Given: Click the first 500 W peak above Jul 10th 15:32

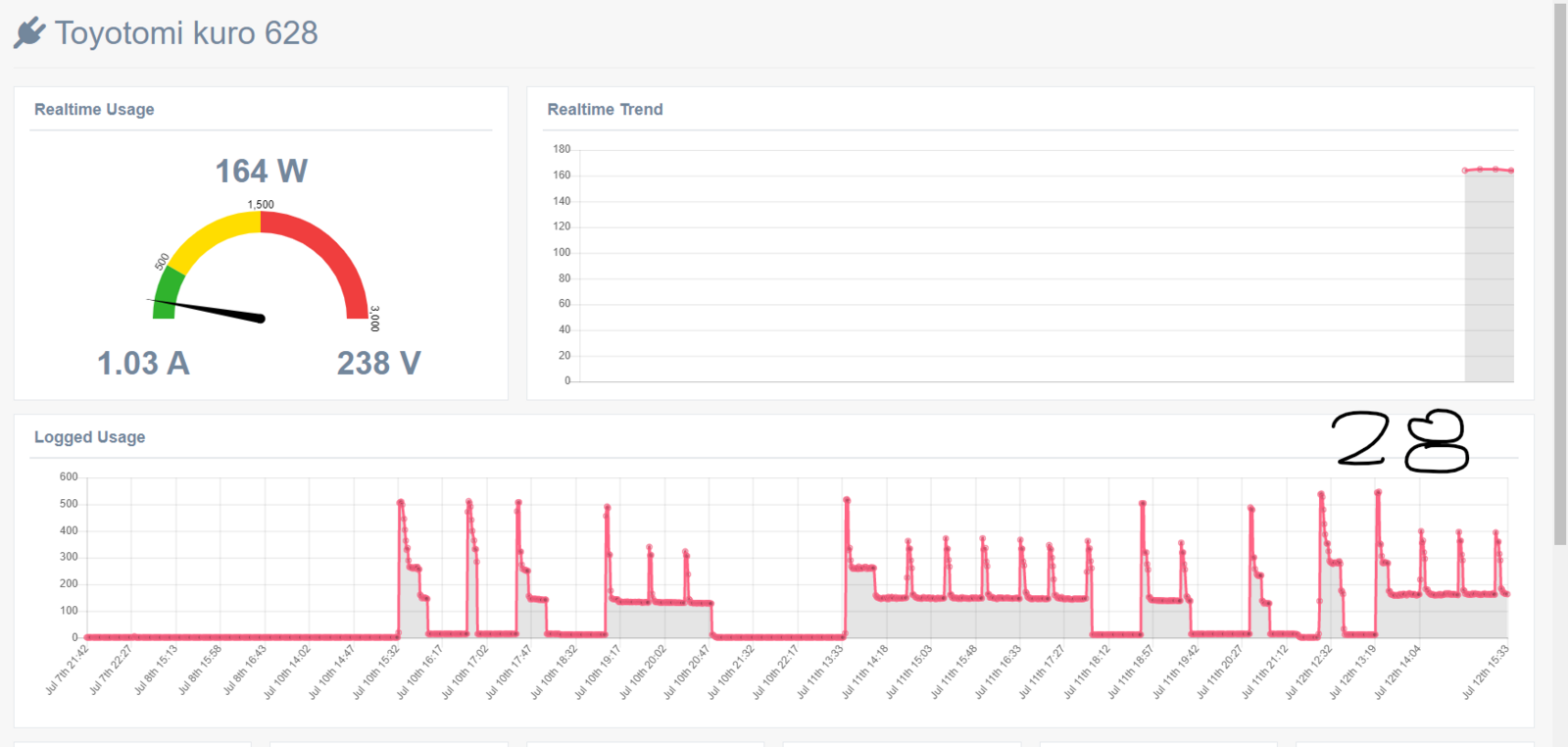Looking at the screenshot, I should (400, 502).
